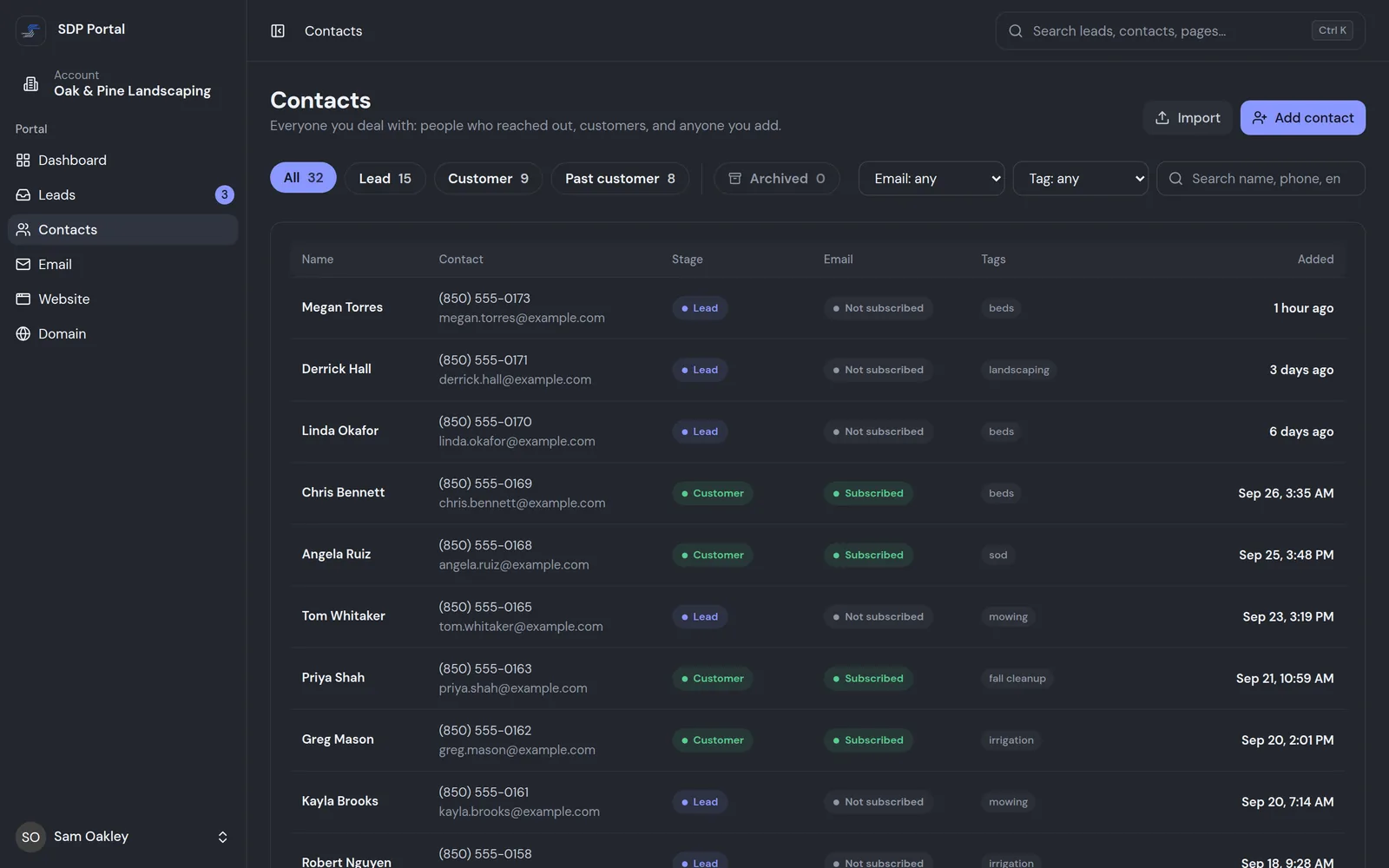1389x868 pixels.
Task: Click the Account building icon
Action: [30, 83]
